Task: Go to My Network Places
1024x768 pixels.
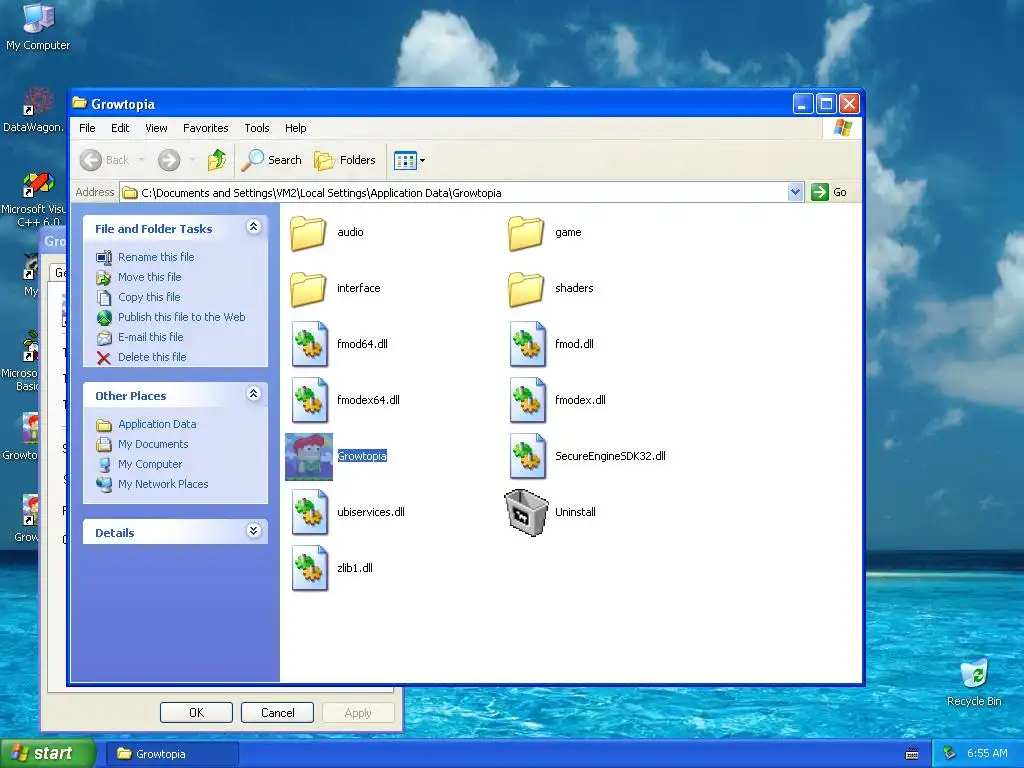Action: 163,485
